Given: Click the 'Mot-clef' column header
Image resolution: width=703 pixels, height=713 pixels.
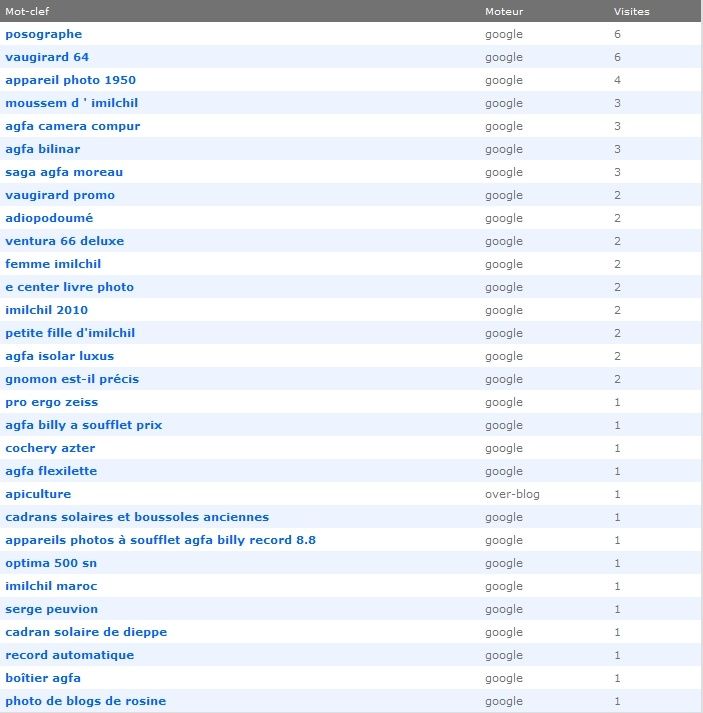Looking at the screenshot, I should (27, 11).
